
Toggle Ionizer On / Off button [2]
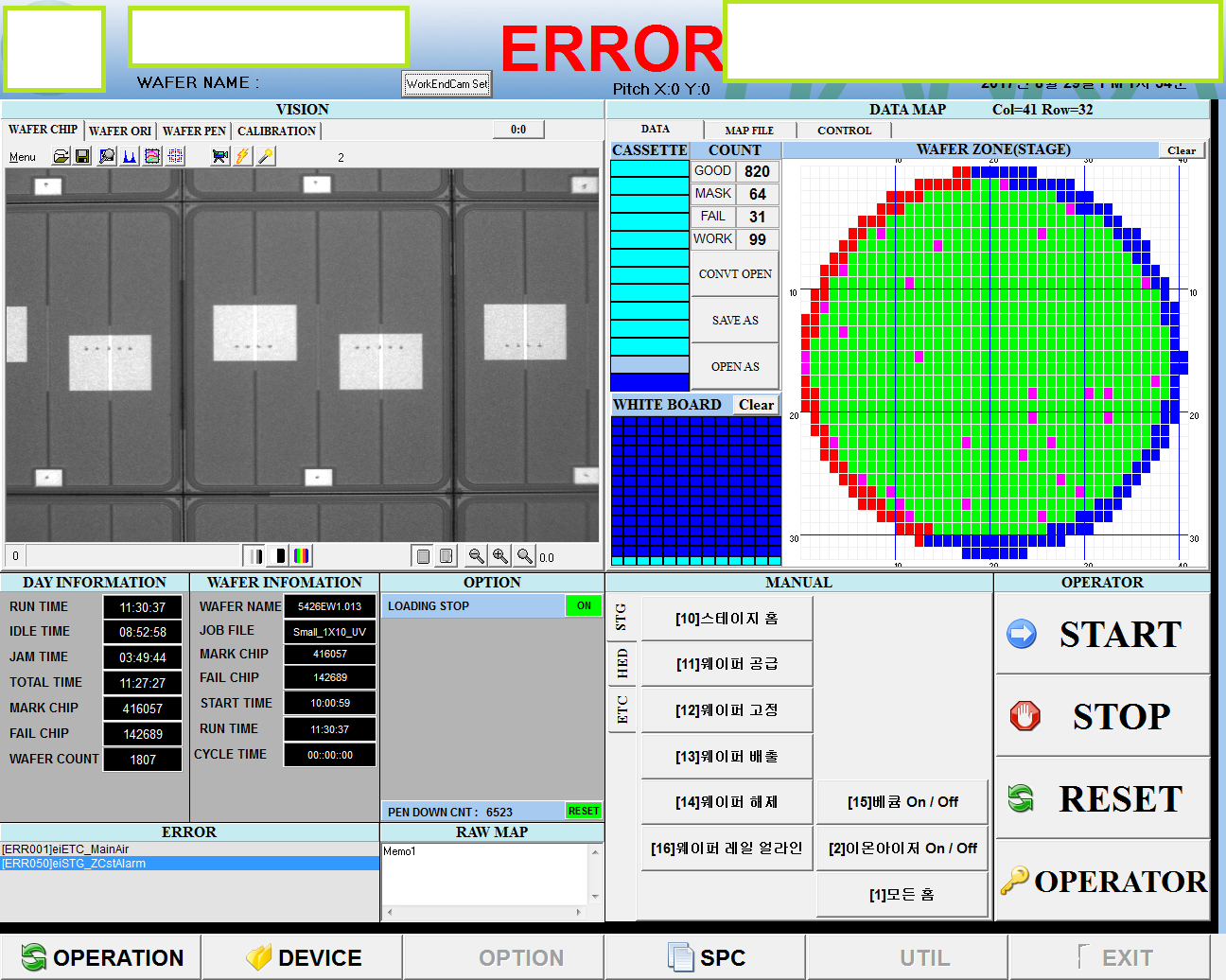pos(902,849)
